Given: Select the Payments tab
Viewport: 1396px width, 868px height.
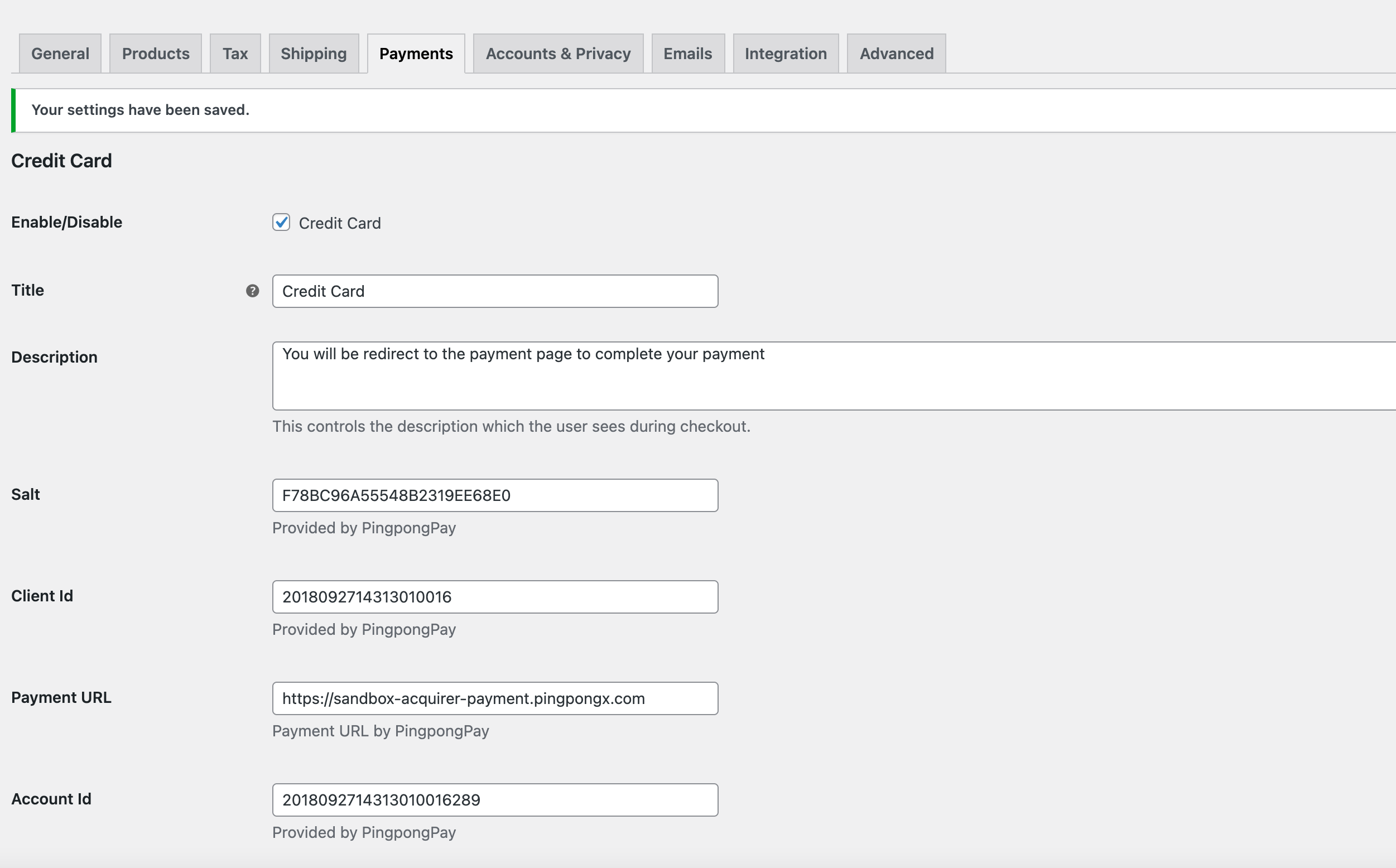Looking at the screenshot, I should [x=416, y=54].
